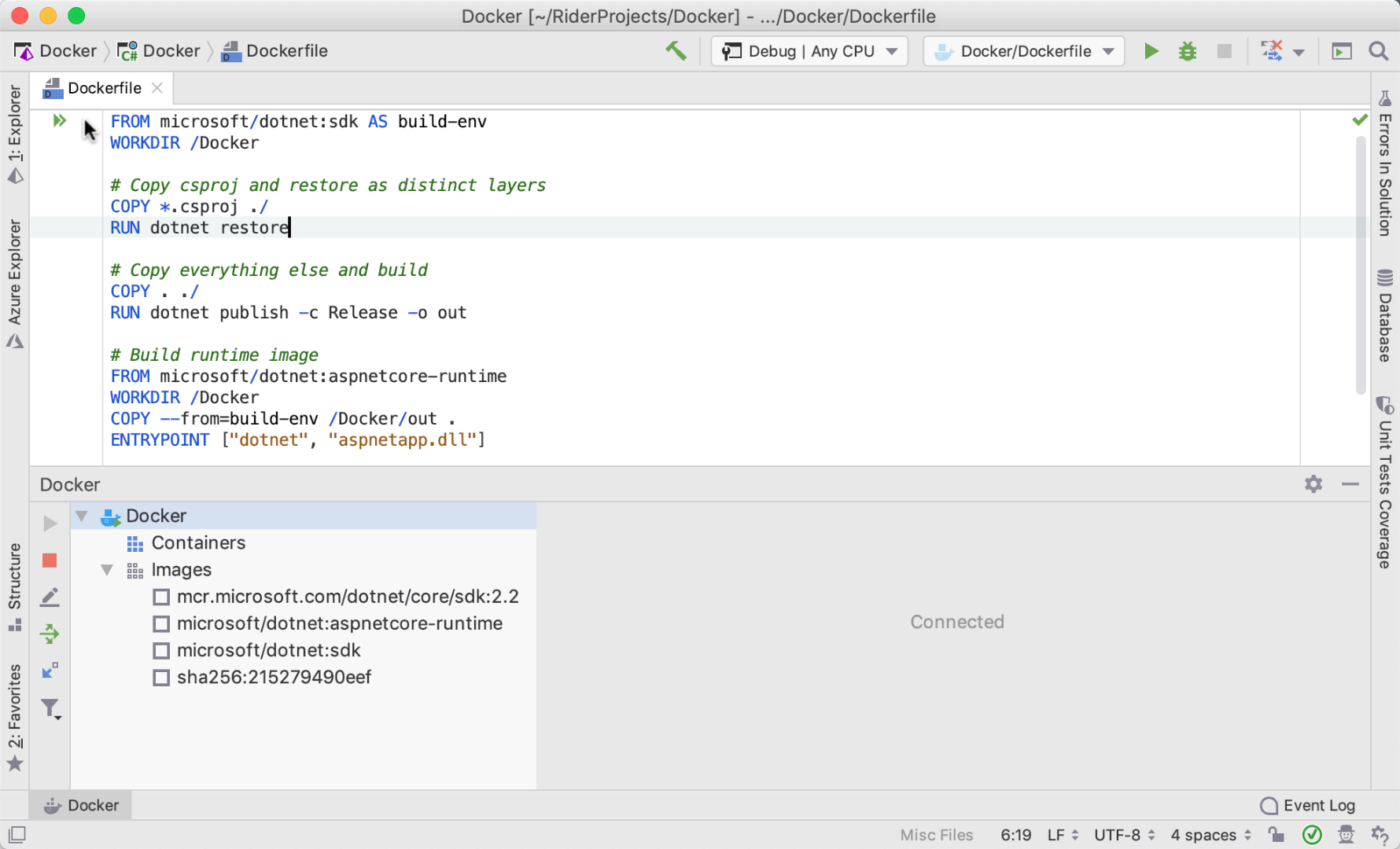Open Errors In Solution side tab
Viewport: 1400px width, 849px height.
[1385, 164]
